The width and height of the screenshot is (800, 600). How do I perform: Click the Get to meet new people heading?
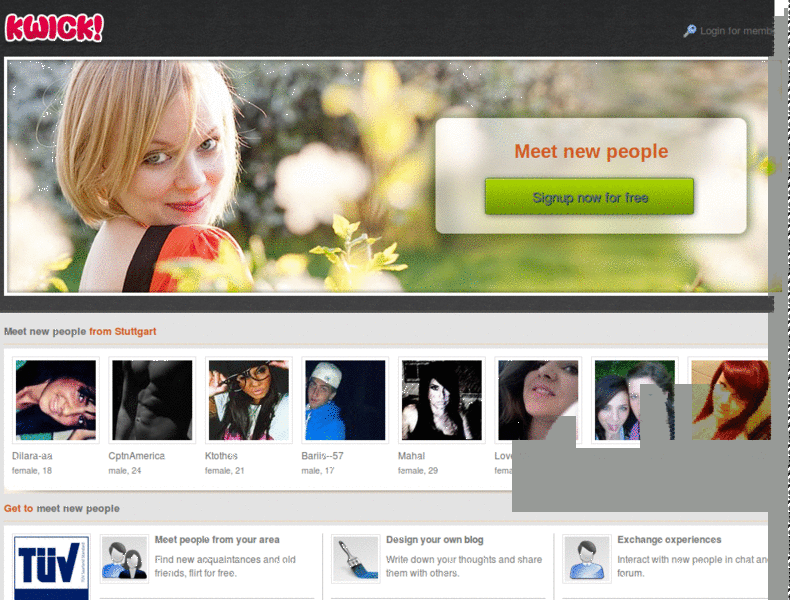pyautogui.click(x=62, y=509)
